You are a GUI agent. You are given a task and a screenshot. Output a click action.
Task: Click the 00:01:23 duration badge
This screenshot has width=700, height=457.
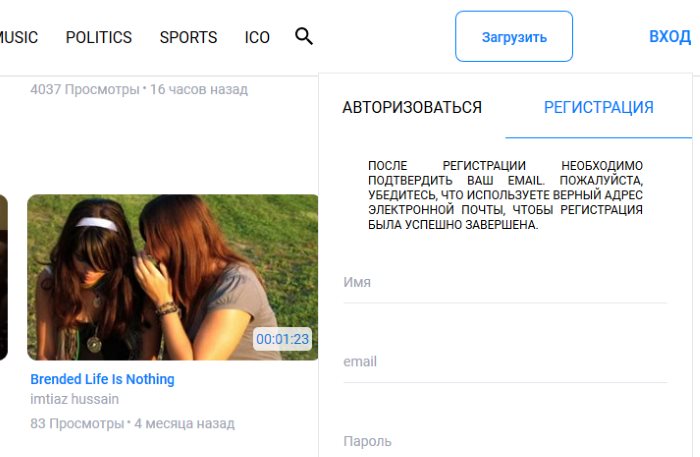[283, 339]
